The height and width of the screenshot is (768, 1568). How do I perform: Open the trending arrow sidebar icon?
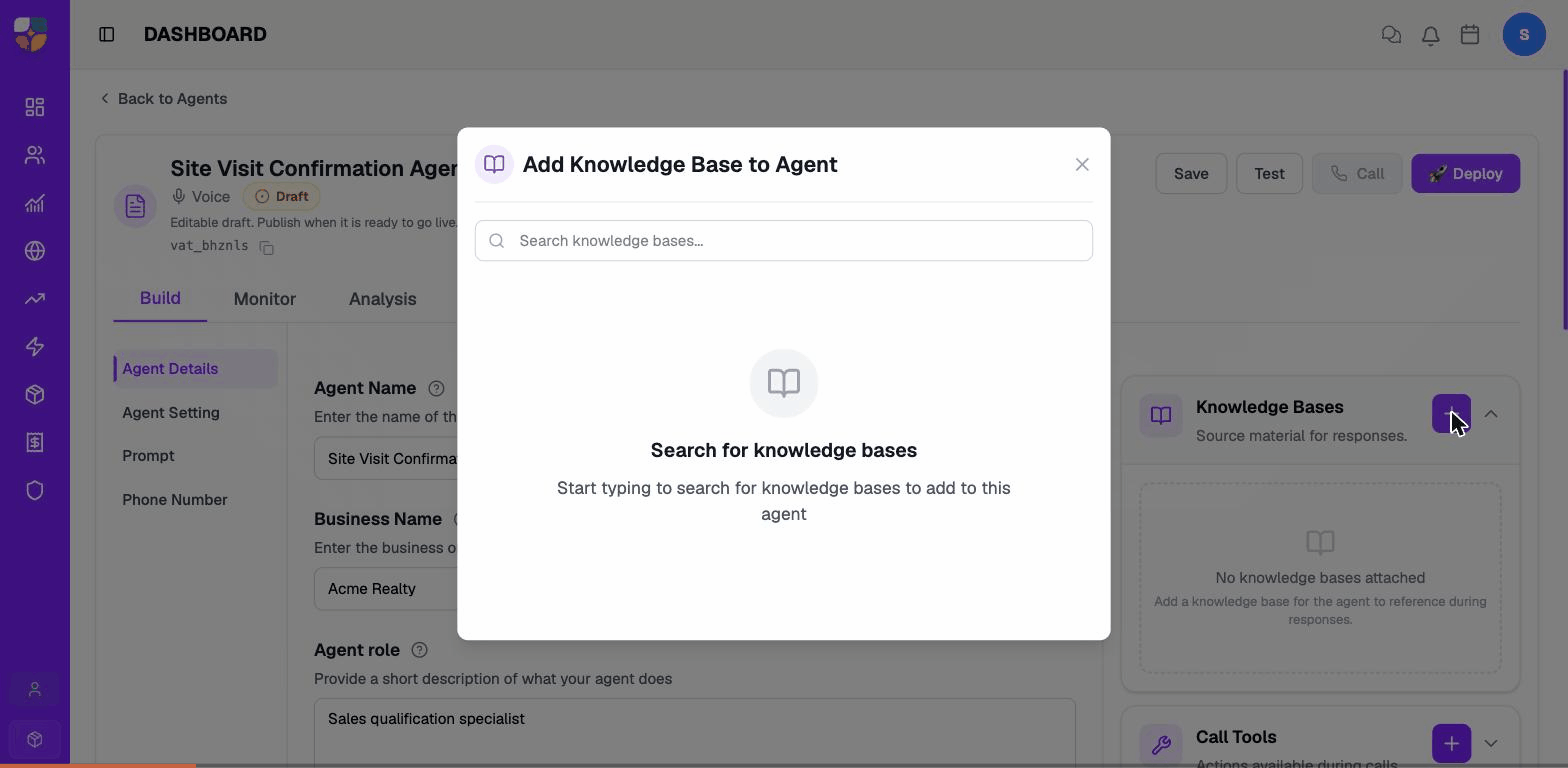tap(35, 299)
